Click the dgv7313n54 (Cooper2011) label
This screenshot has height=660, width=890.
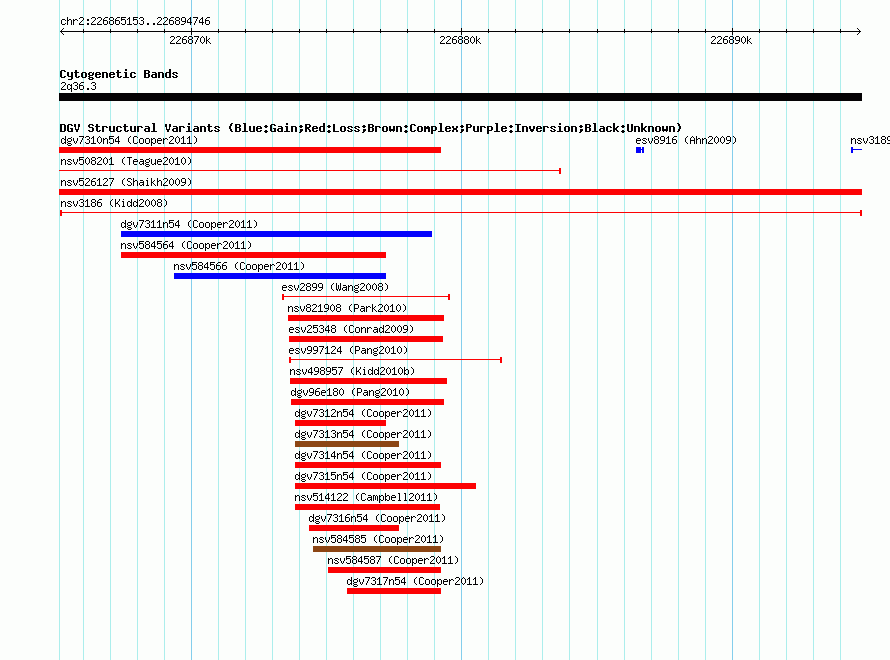[363, 434]
